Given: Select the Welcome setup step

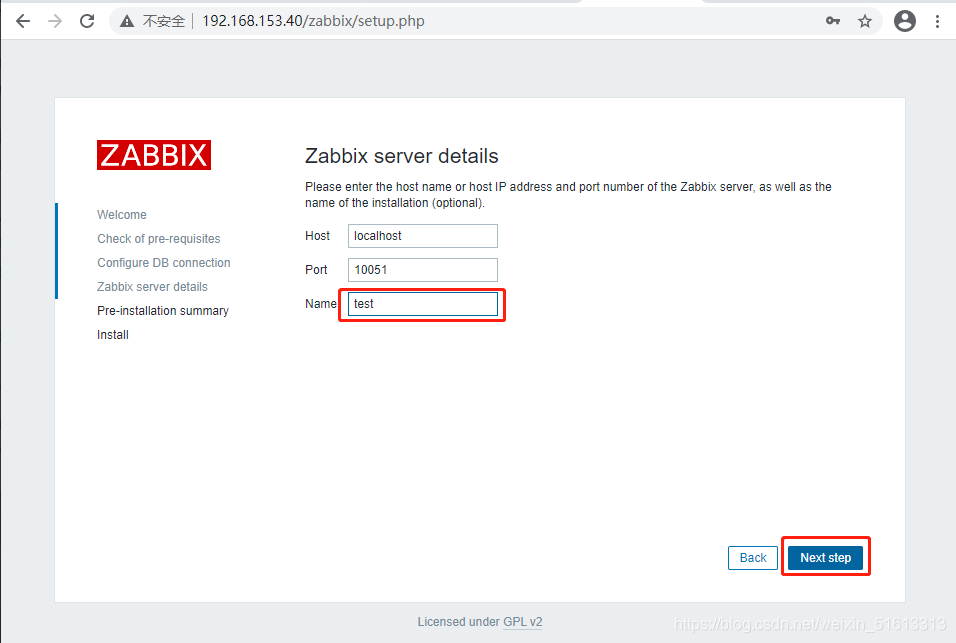Looking at the screenshot, I should coord(122,215).
